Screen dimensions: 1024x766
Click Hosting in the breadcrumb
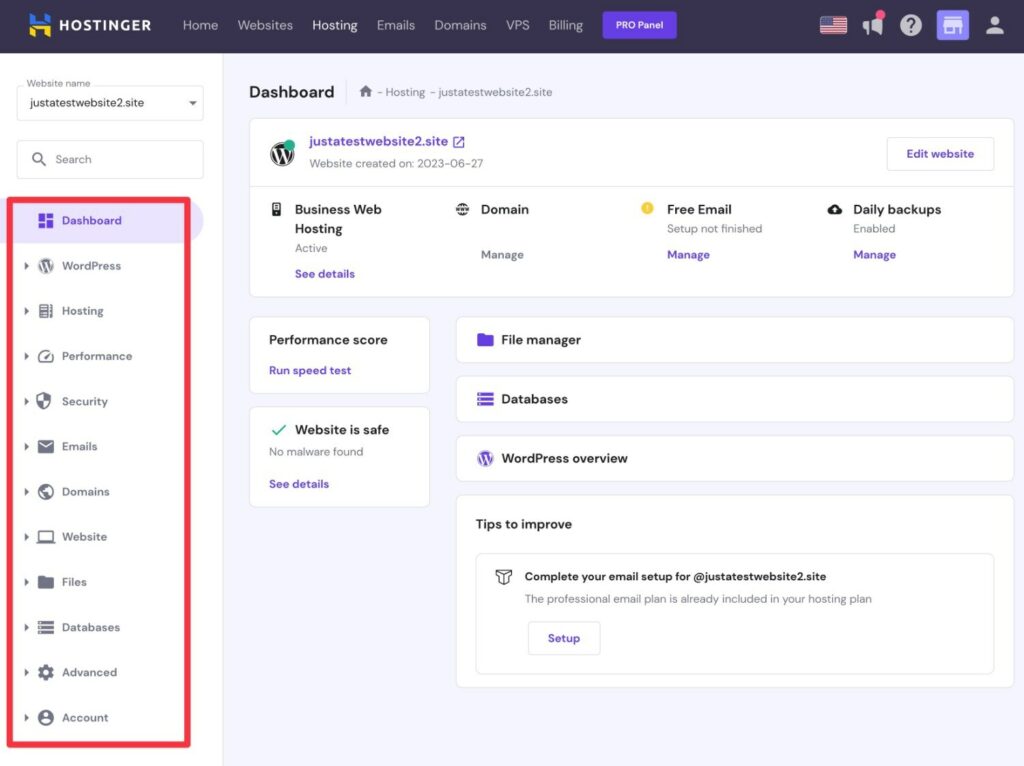pos(405,92)
